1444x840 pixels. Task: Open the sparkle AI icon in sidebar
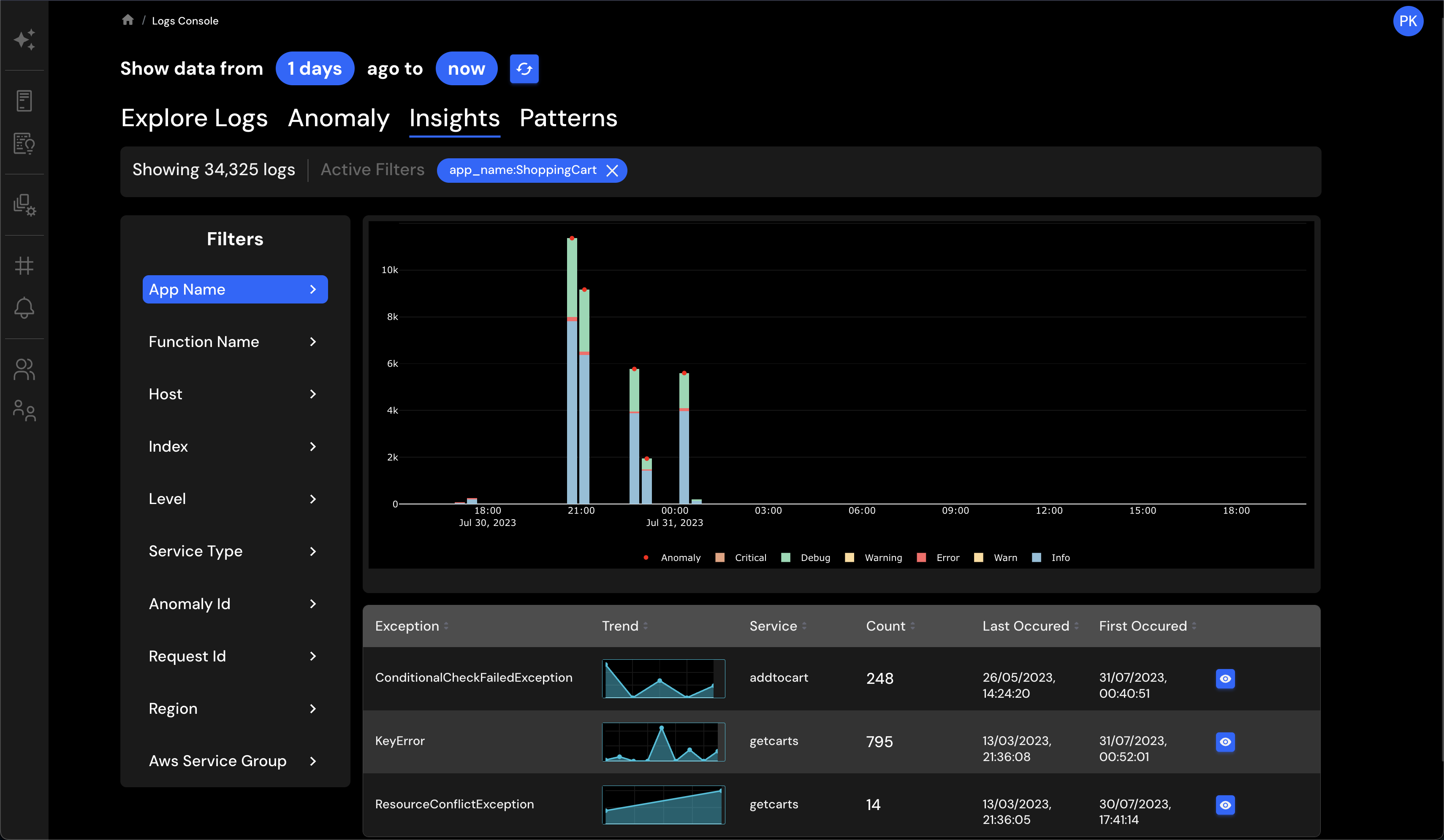tap(24, 39)
